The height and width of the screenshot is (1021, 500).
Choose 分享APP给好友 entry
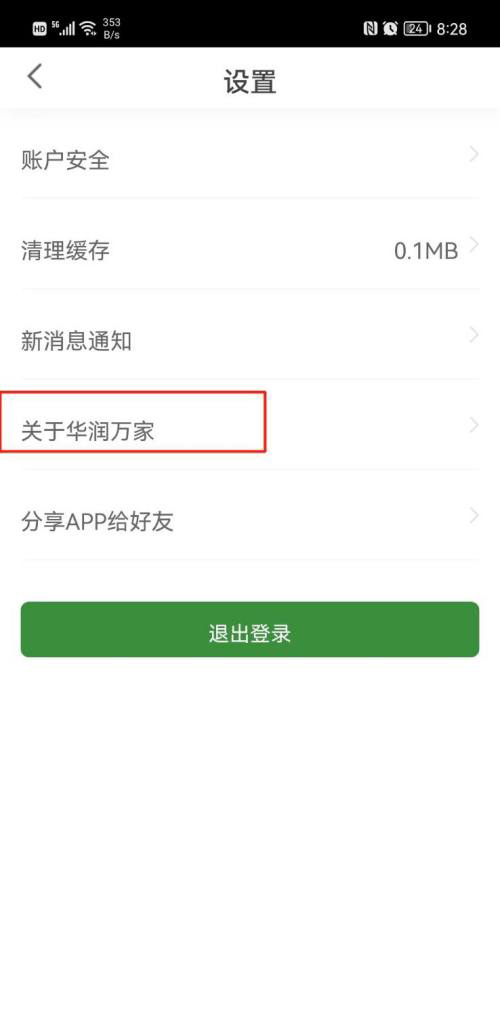(250, 521)
